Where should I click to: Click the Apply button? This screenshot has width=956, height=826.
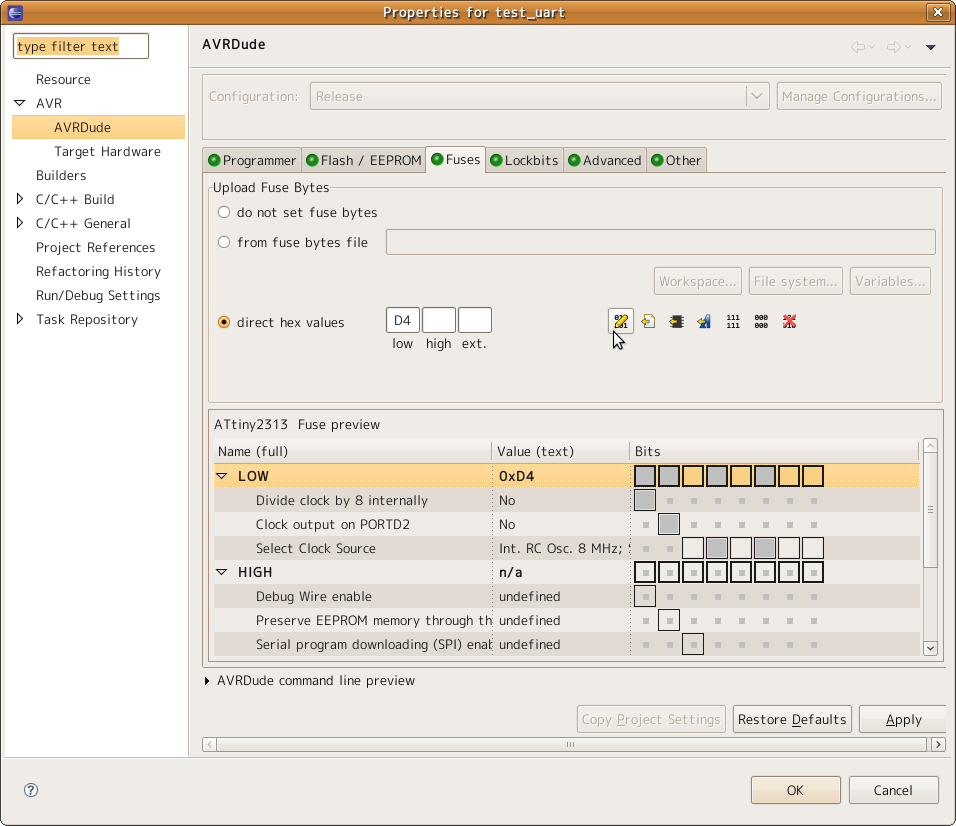click(904, 719)
